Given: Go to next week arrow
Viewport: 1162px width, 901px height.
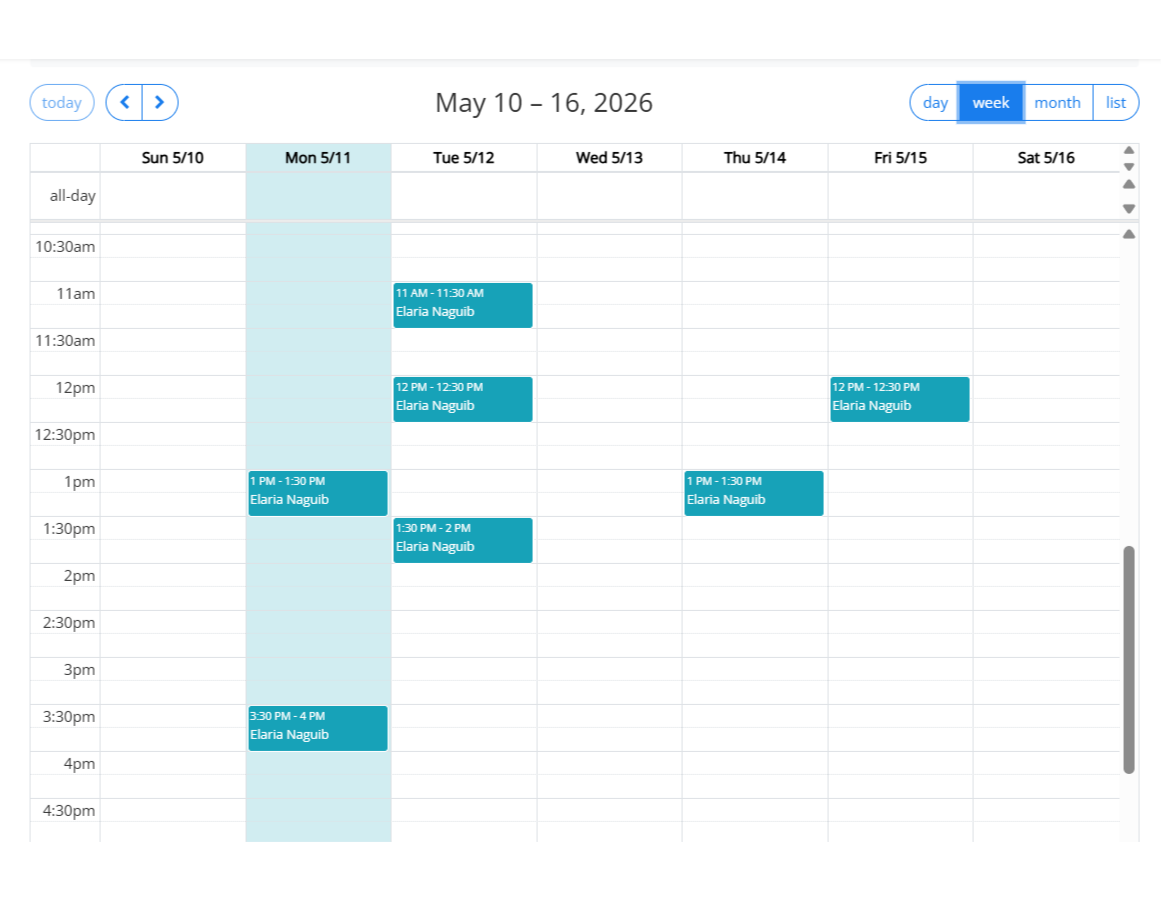Looking at the screenshot, I should point(160,102).
